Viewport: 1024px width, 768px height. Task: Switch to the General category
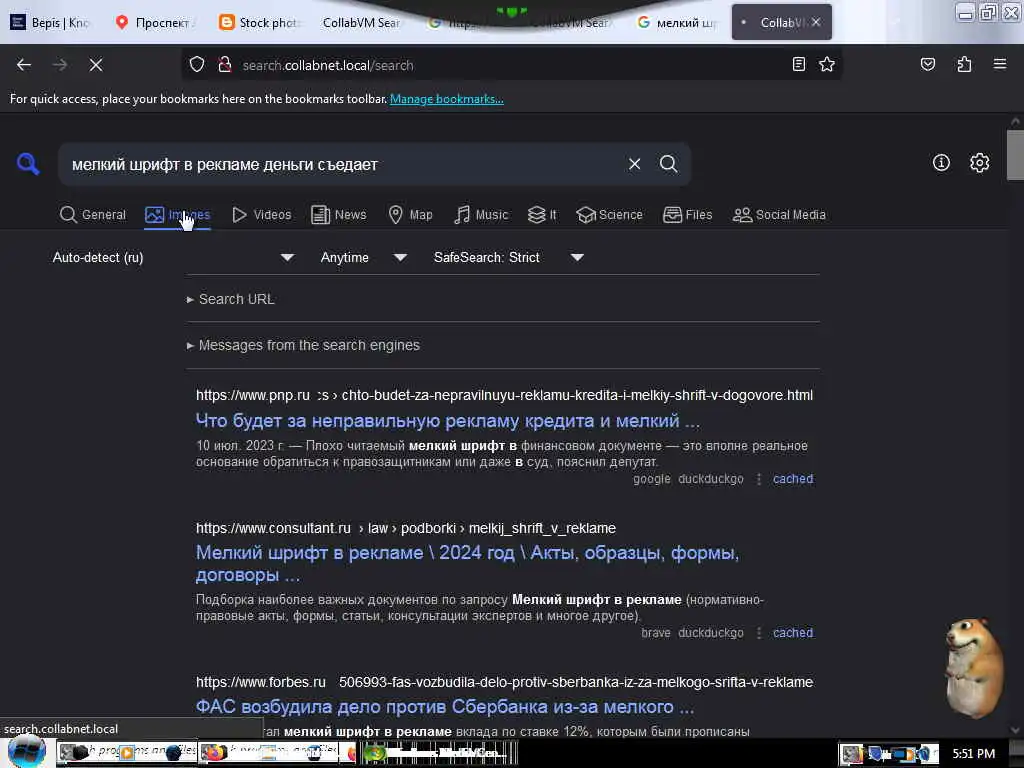coord(92,215)
